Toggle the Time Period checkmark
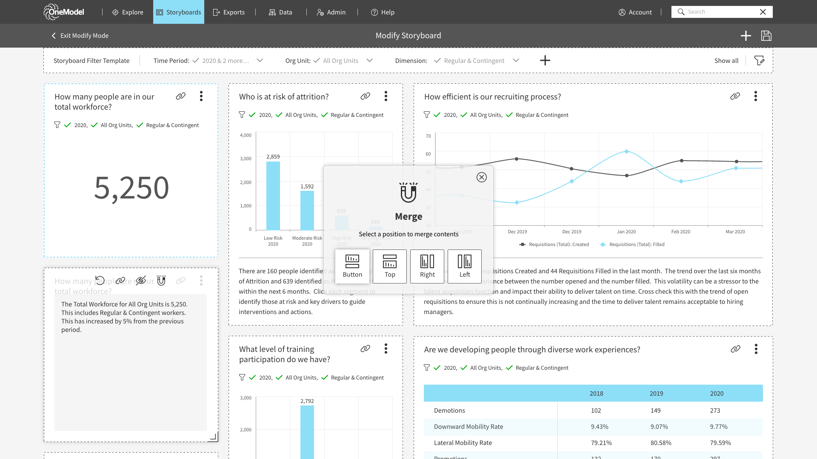 [196, 60]
